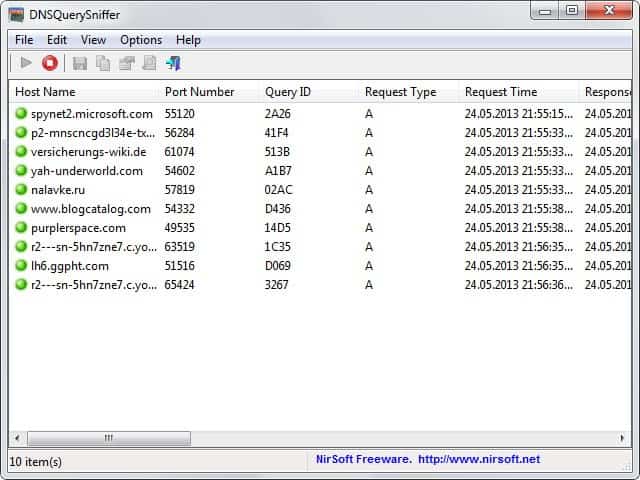This screenshot has height=480, width=640.
Task: Click port number 65424
Action: [x=180, y=285]
